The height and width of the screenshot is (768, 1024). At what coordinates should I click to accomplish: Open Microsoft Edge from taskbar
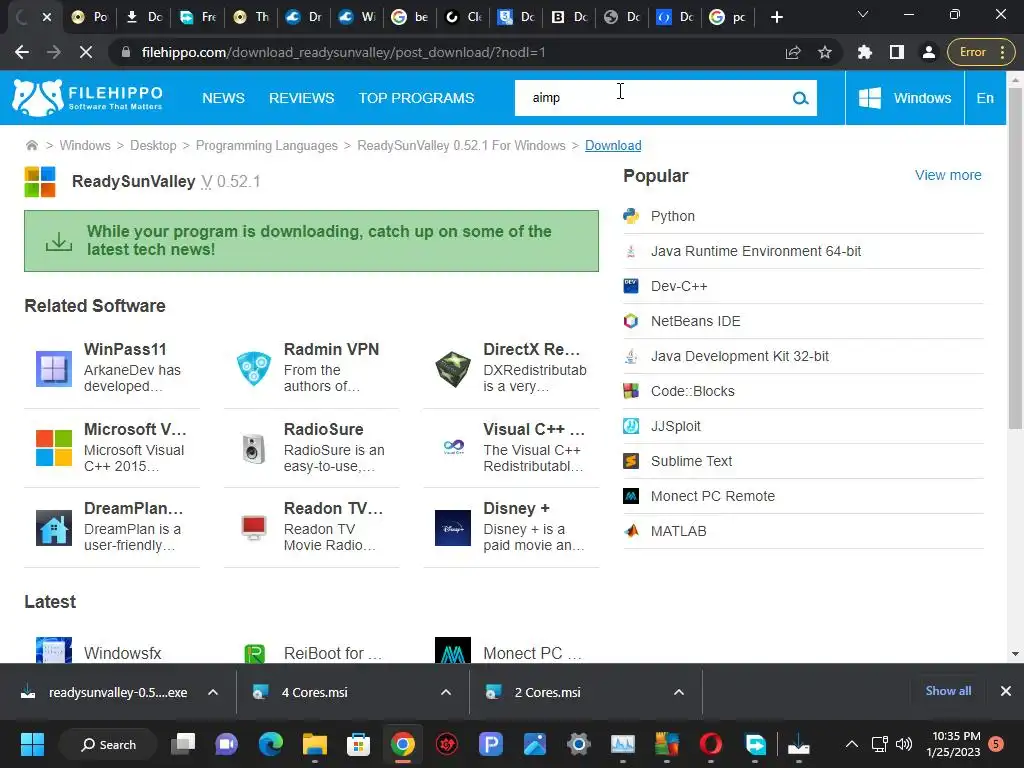[x=270, y=744]
